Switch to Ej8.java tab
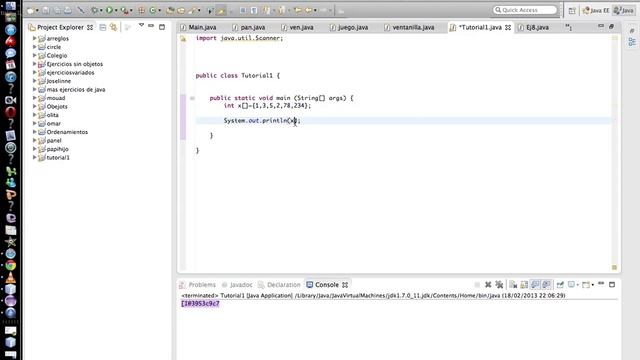 tap(533, 27)
